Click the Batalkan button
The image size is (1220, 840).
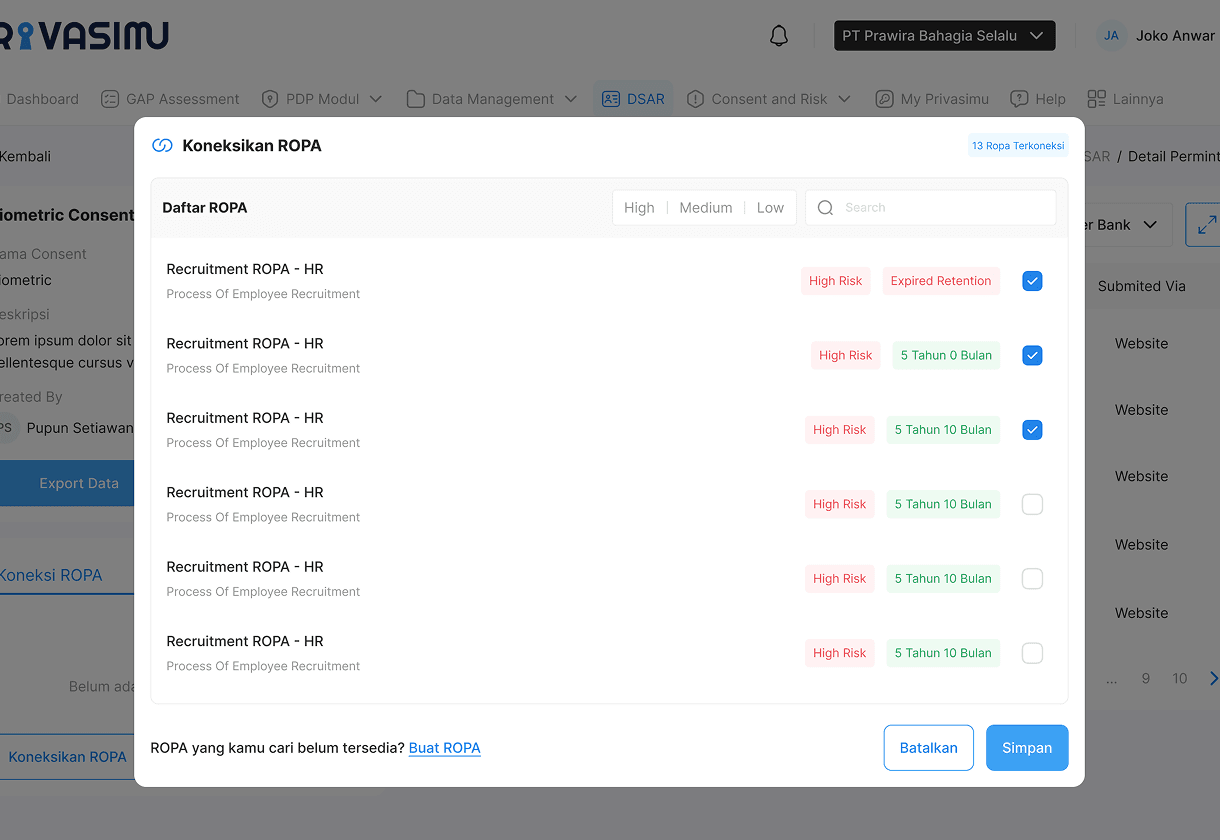[928, 748]
